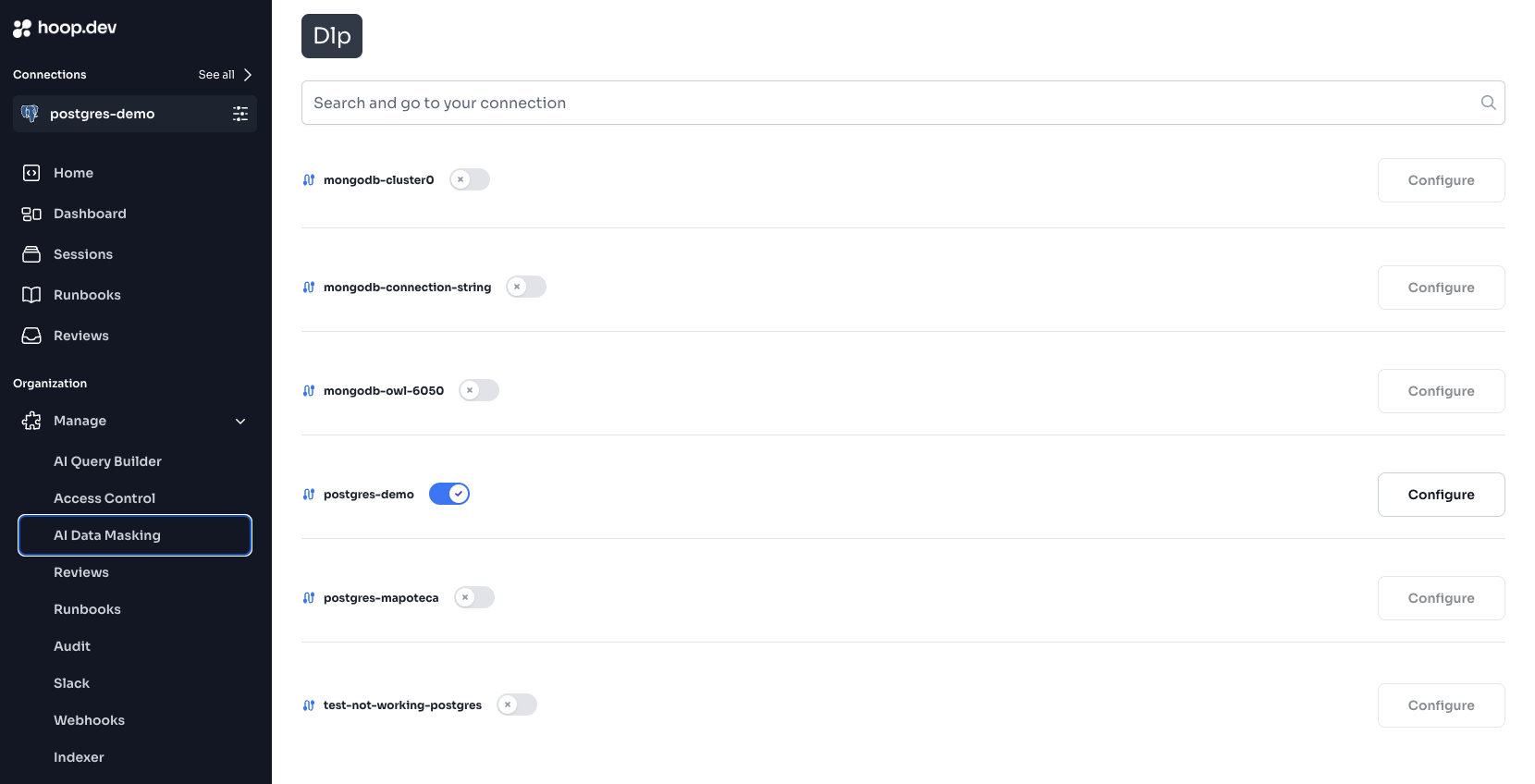Click the Home sidebar icon
This screenshot has height=784, width=1535.
tap(31, 173)
